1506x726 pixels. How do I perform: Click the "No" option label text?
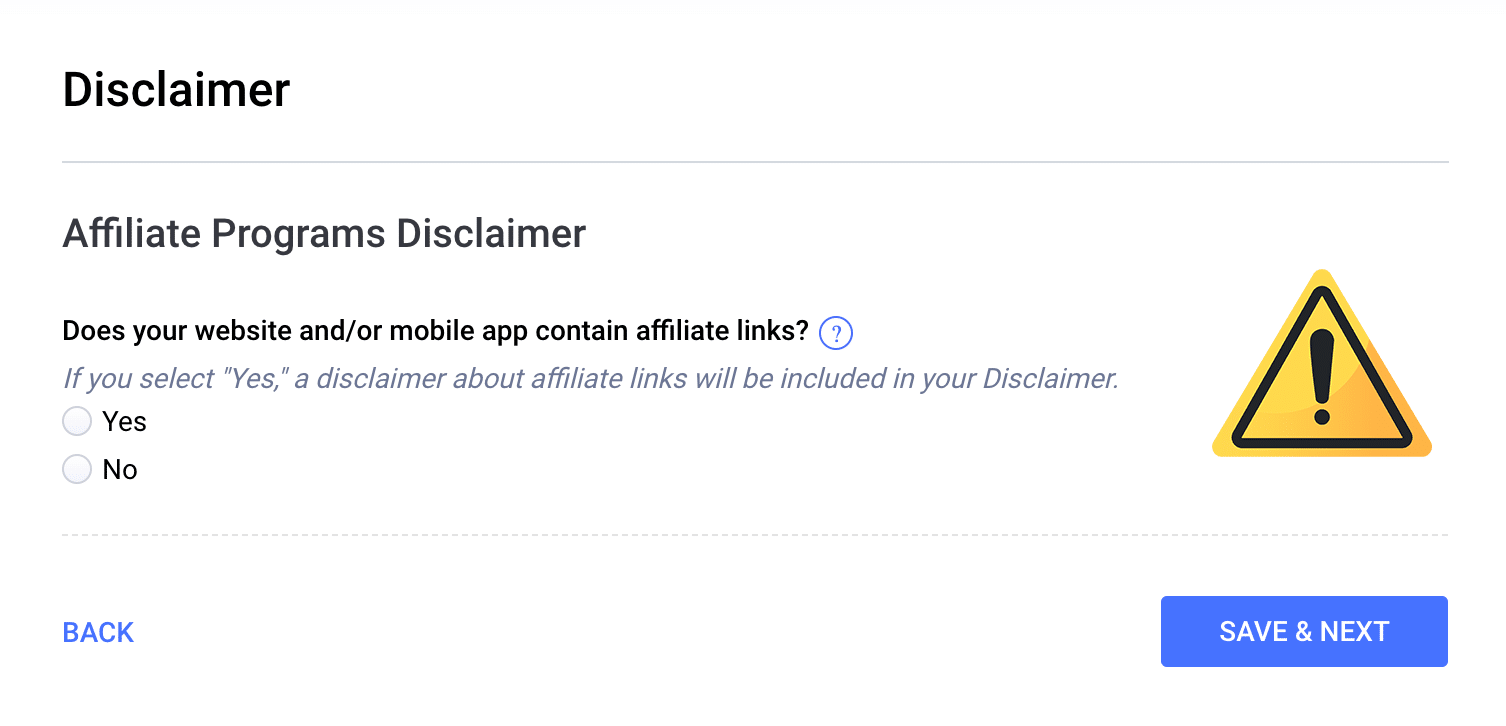coord(120,470)
